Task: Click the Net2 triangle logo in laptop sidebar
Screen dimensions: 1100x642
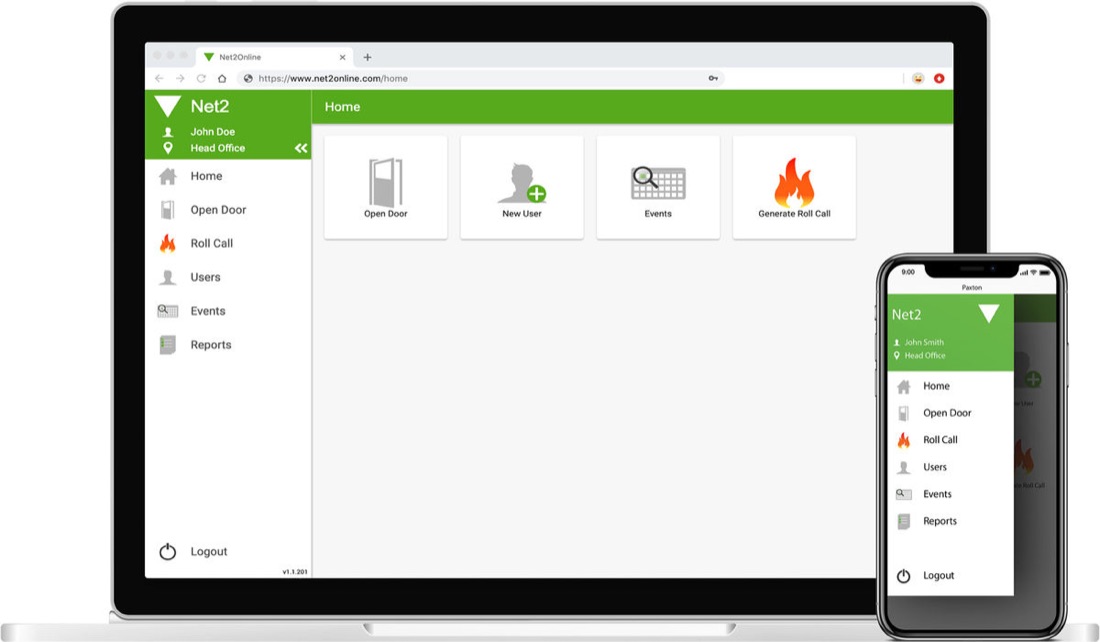Action: click(168, 106)
